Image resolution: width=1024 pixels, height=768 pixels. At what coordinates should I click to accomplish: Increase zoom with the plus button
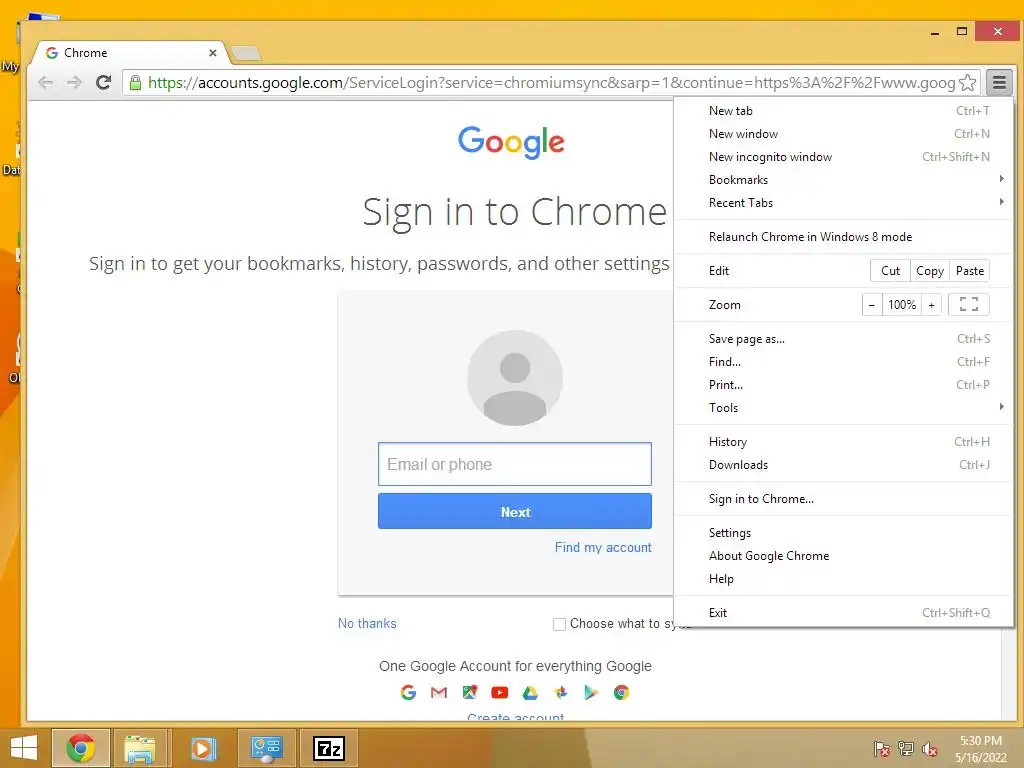click(931, 305)
